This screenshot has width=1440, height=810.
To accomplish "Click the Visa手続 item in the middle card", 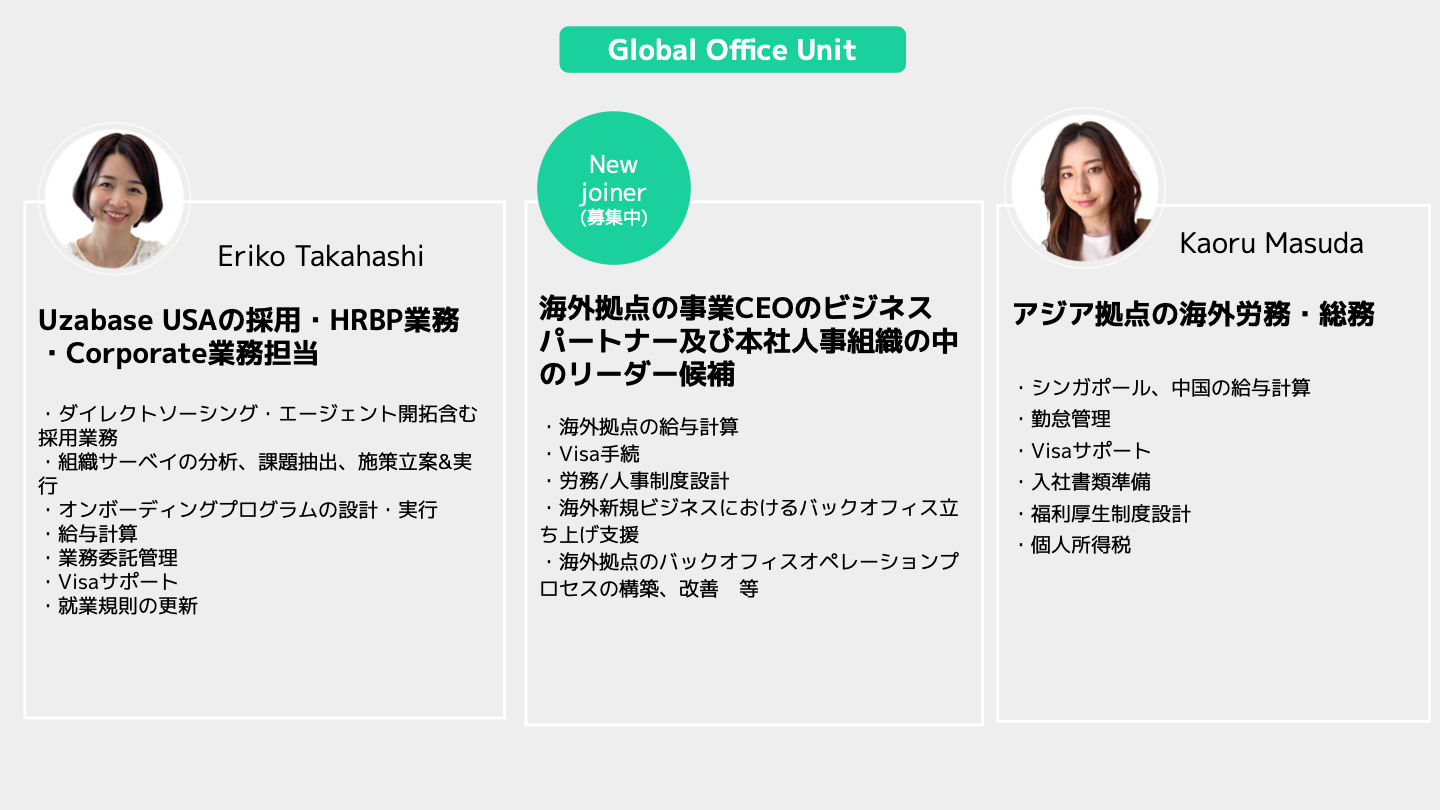I will point(593,454).
